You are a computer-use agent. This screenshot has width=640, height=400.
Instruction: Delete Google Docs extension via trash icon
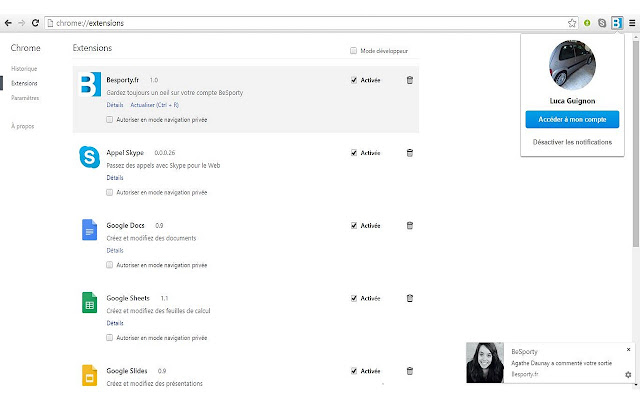pyautogui.click(x=410, y=225)
